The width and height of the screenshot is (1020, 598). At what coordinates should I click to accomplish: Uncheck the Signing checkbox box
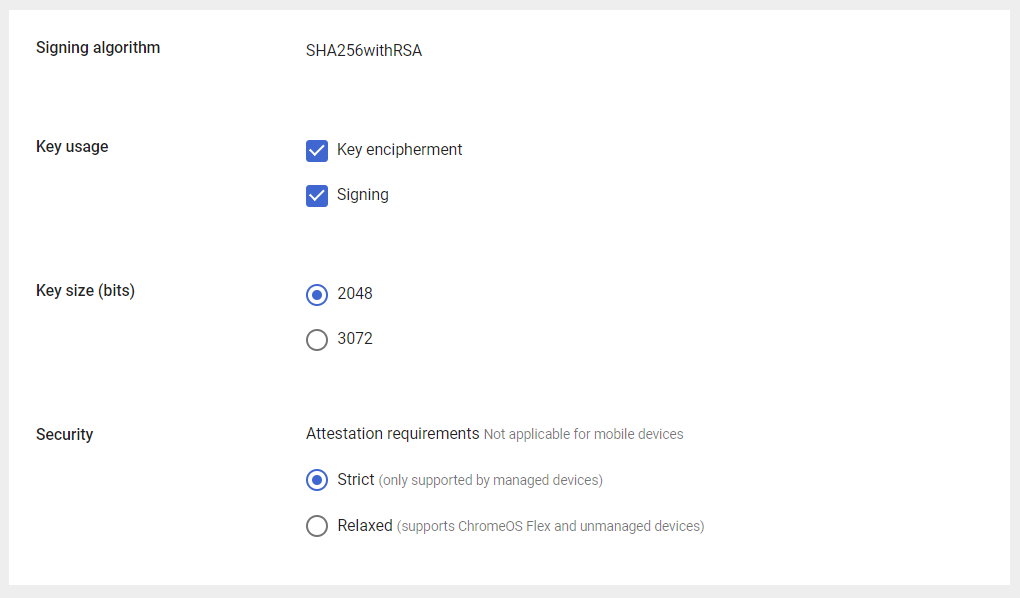coord(317,196)
